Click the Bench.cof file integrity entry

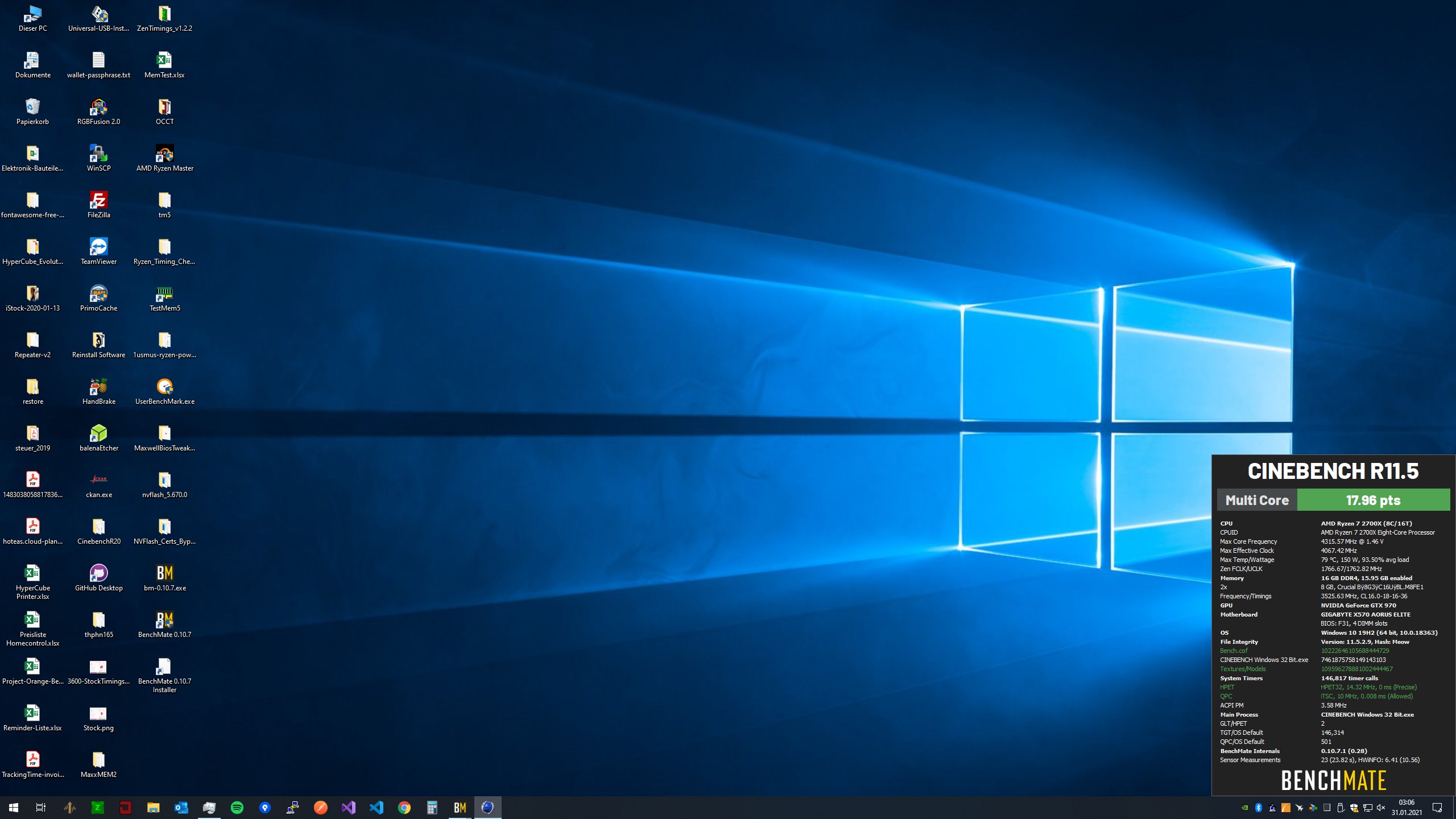click(x=1234, y=651)
